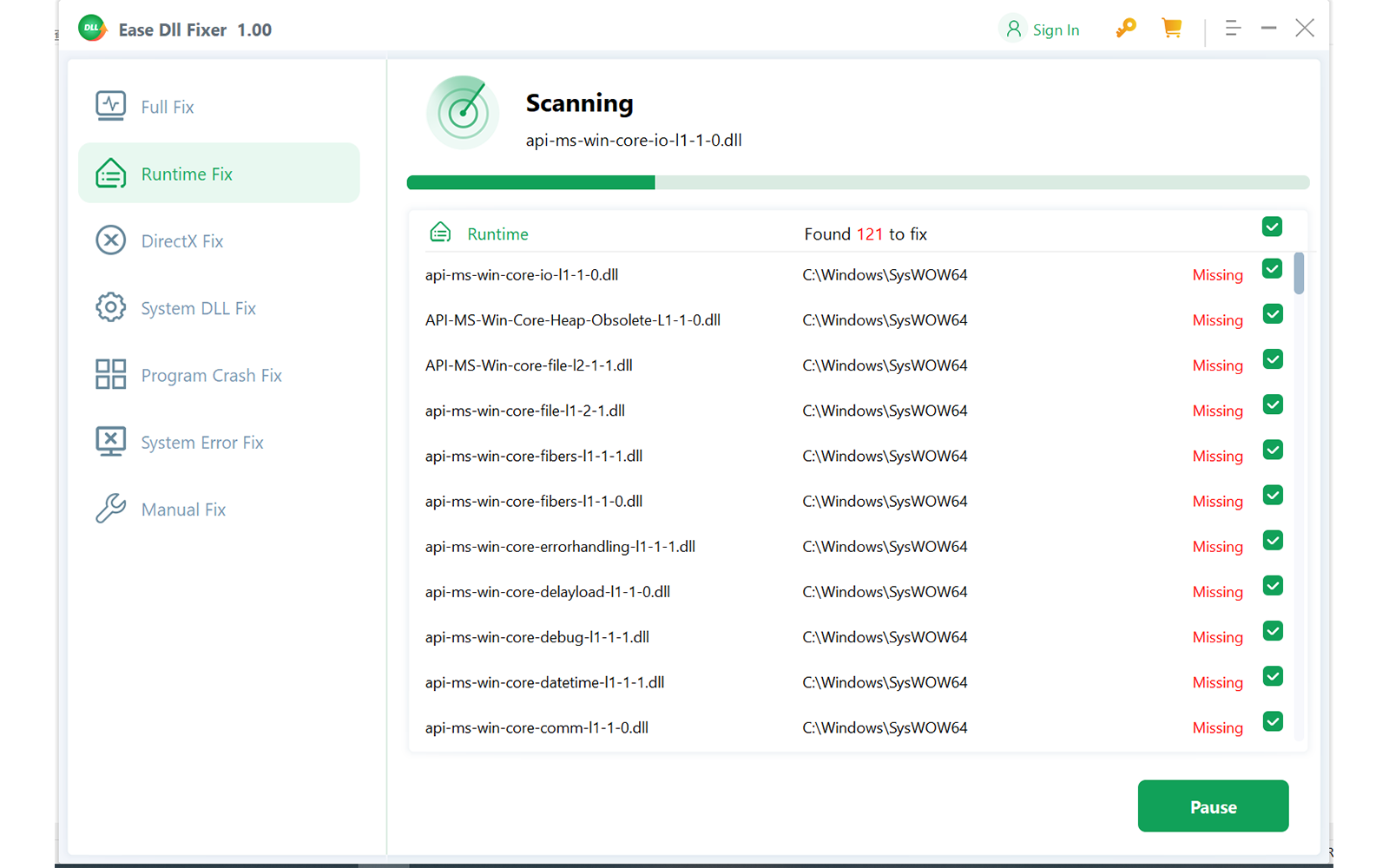Viewport: 1389px width, 868px height.
Task: Click the Manual Fix wrench icon
Action: coord(110,509)
